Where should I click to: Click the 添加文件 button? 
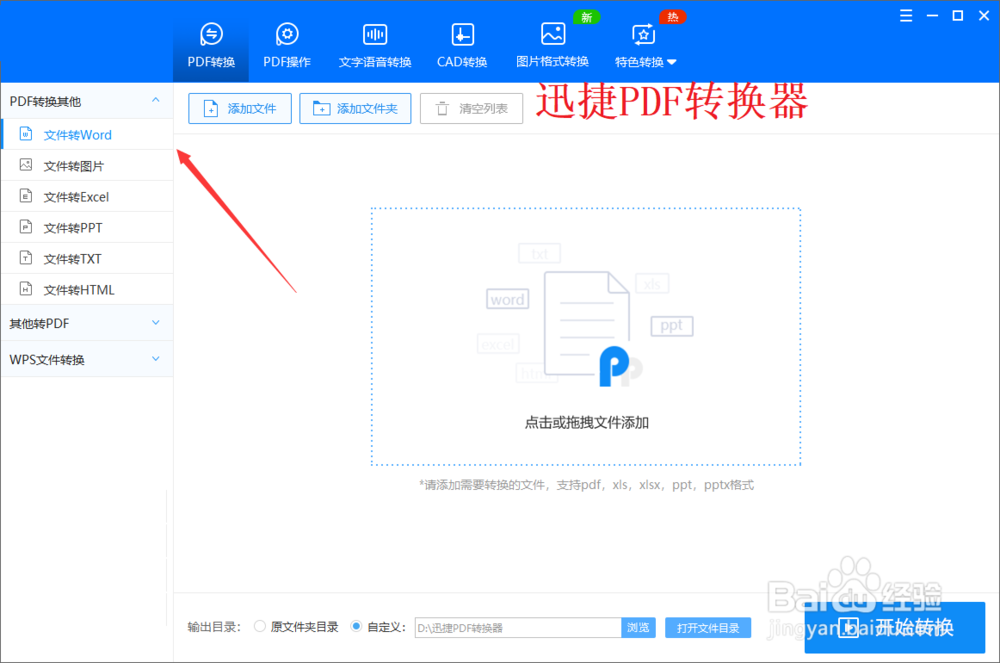pyautogui.click(x=239, y=108)
